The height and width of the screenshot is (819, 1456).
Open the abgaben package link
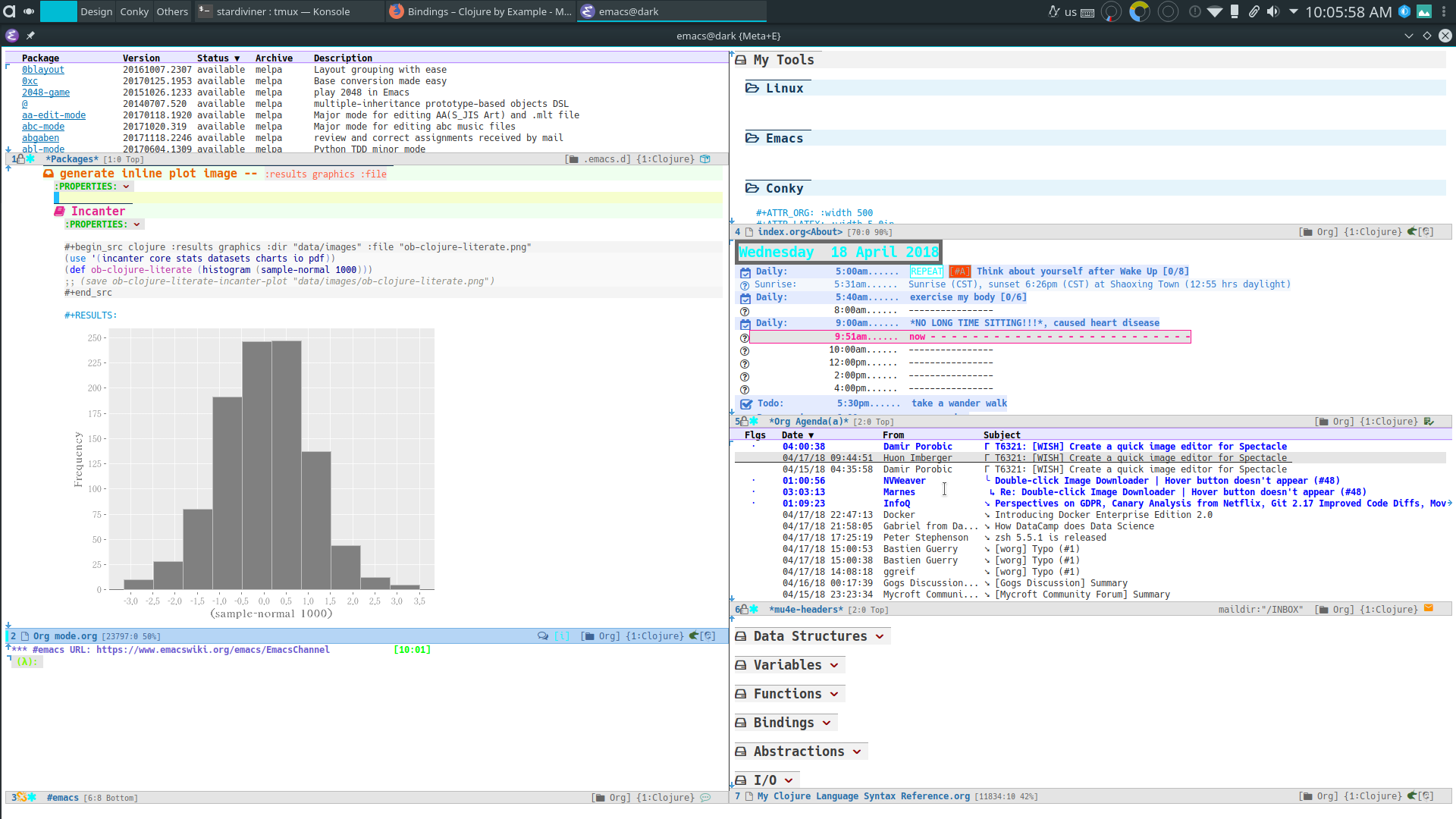[40, 138]
